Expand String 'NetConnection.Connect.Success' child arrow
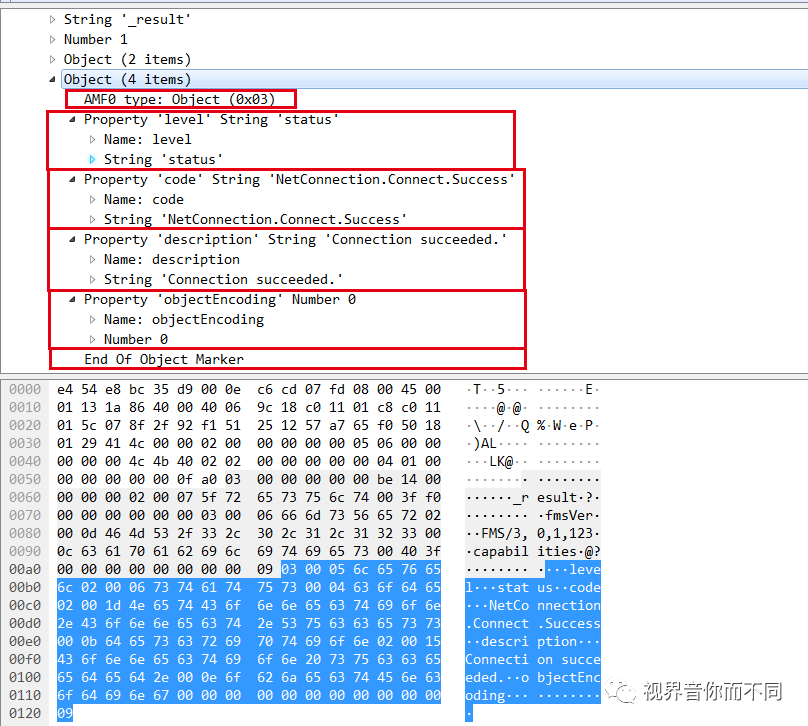Image resolution: width=808 pixels, height=726 pixels. [x=92, y=220]
